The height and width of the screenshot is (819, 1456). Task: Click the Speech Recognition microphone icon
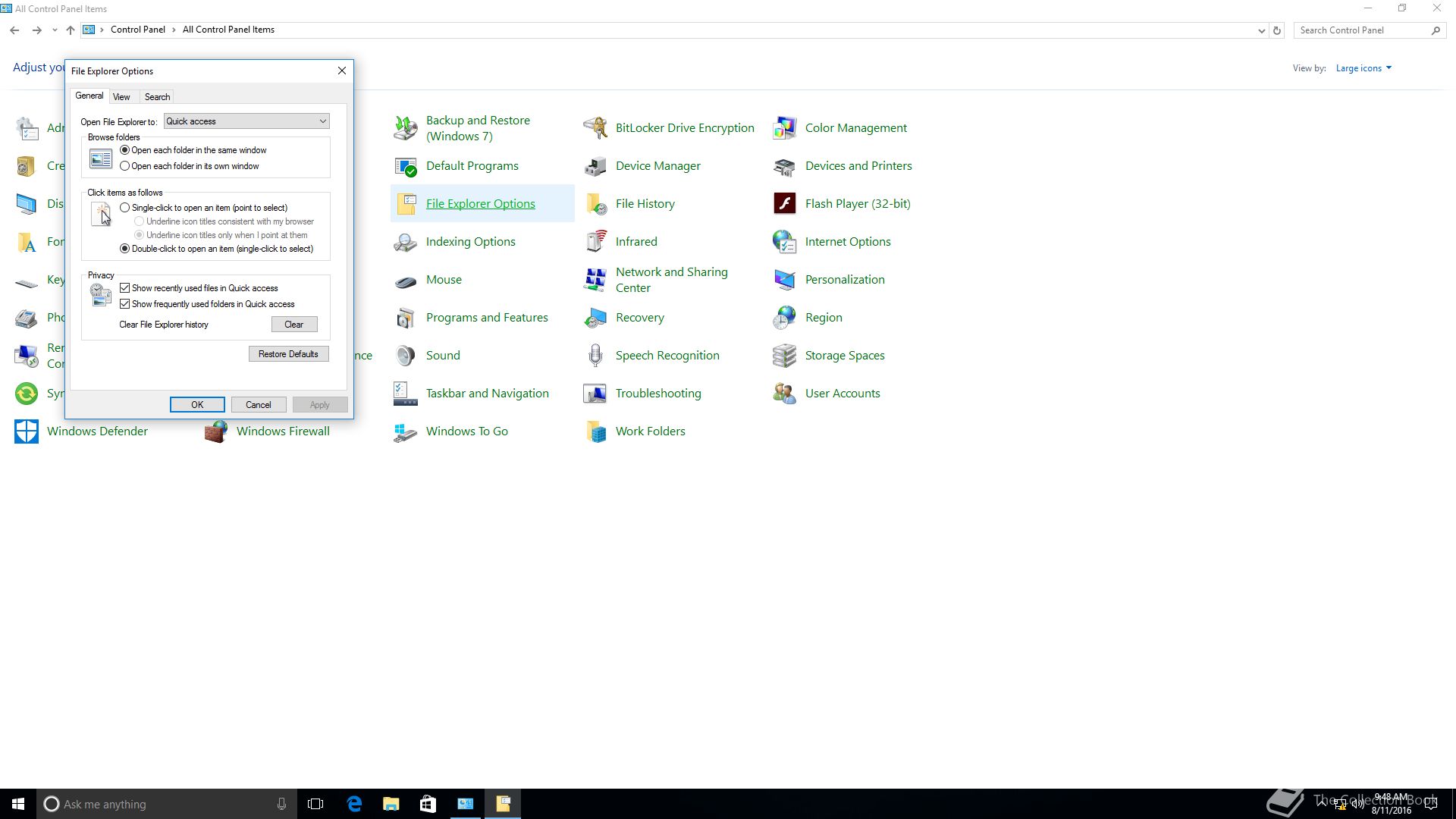595,355
